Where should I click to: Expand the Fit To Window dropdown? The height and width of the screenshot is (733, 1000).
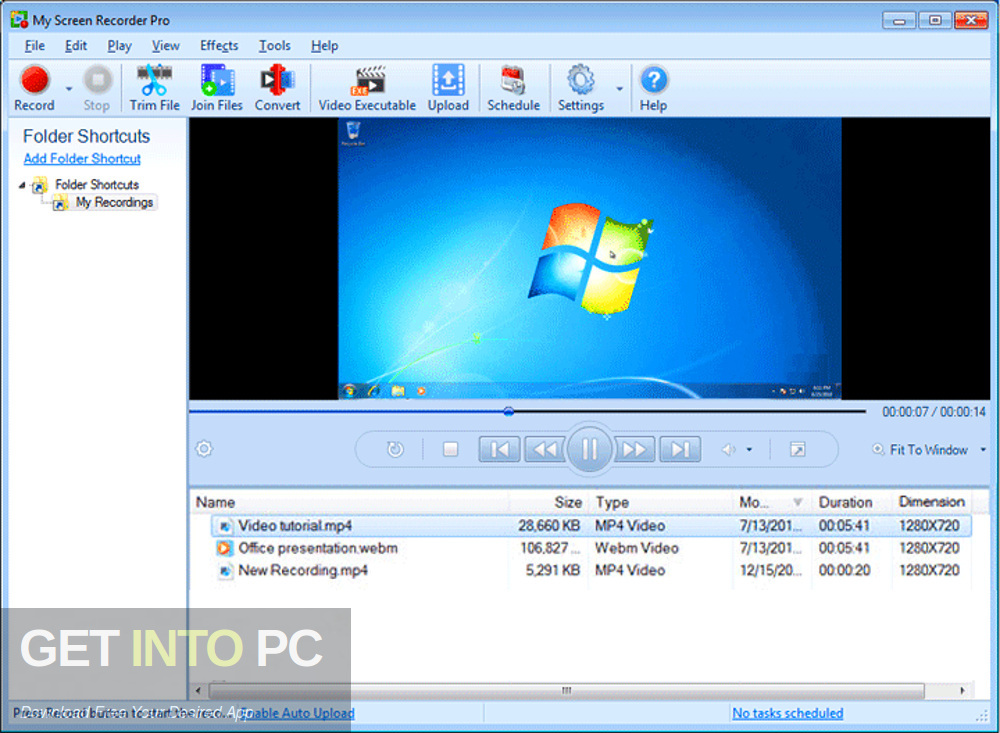pyautogui.click(x=983, y=450)
